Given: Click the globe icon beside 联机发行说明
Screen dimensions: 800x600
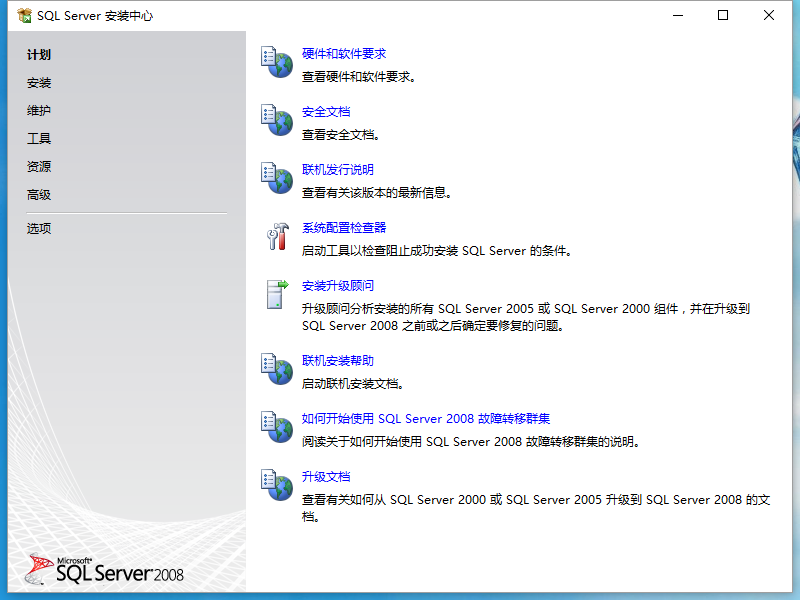Looking at the screenshot, I should [x=277, y=178].
